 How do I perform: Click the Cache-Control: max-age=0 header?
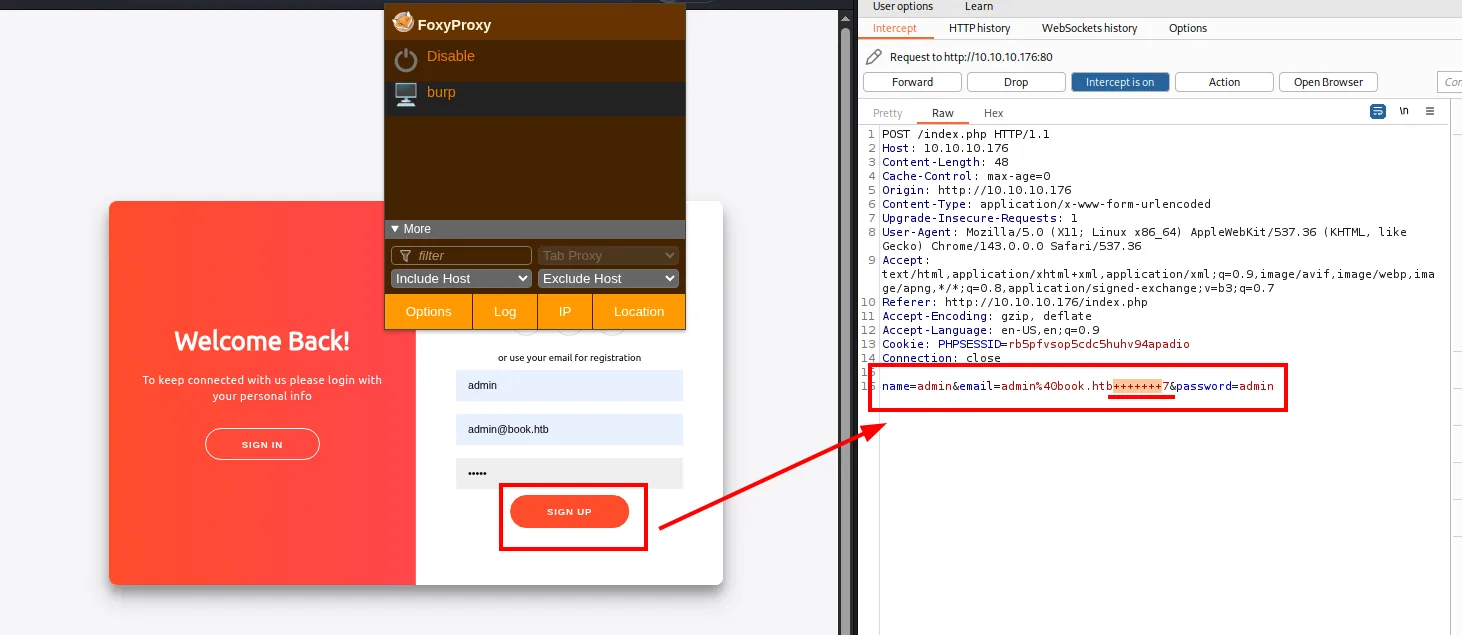pyautogui.click(x=966, y=176)
